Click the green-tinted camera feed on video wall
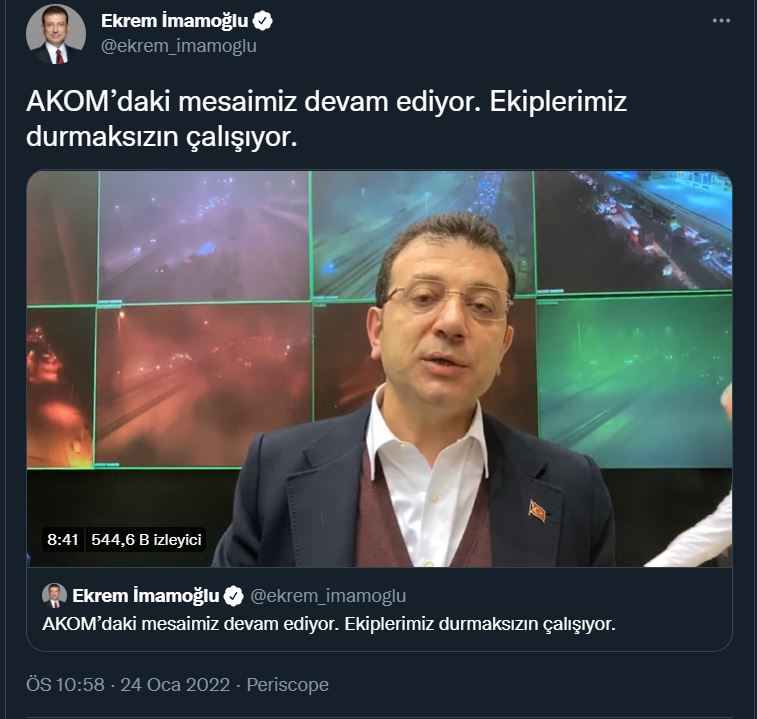 pos(634,381)
